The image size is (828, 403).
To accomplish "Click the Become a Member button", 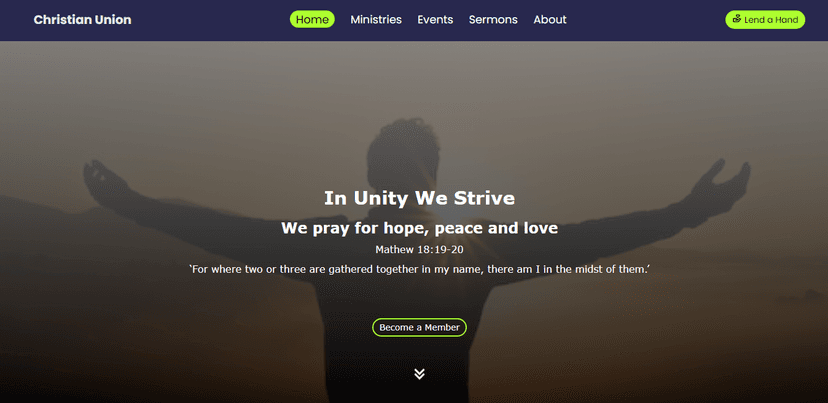I will coord(419,327).
